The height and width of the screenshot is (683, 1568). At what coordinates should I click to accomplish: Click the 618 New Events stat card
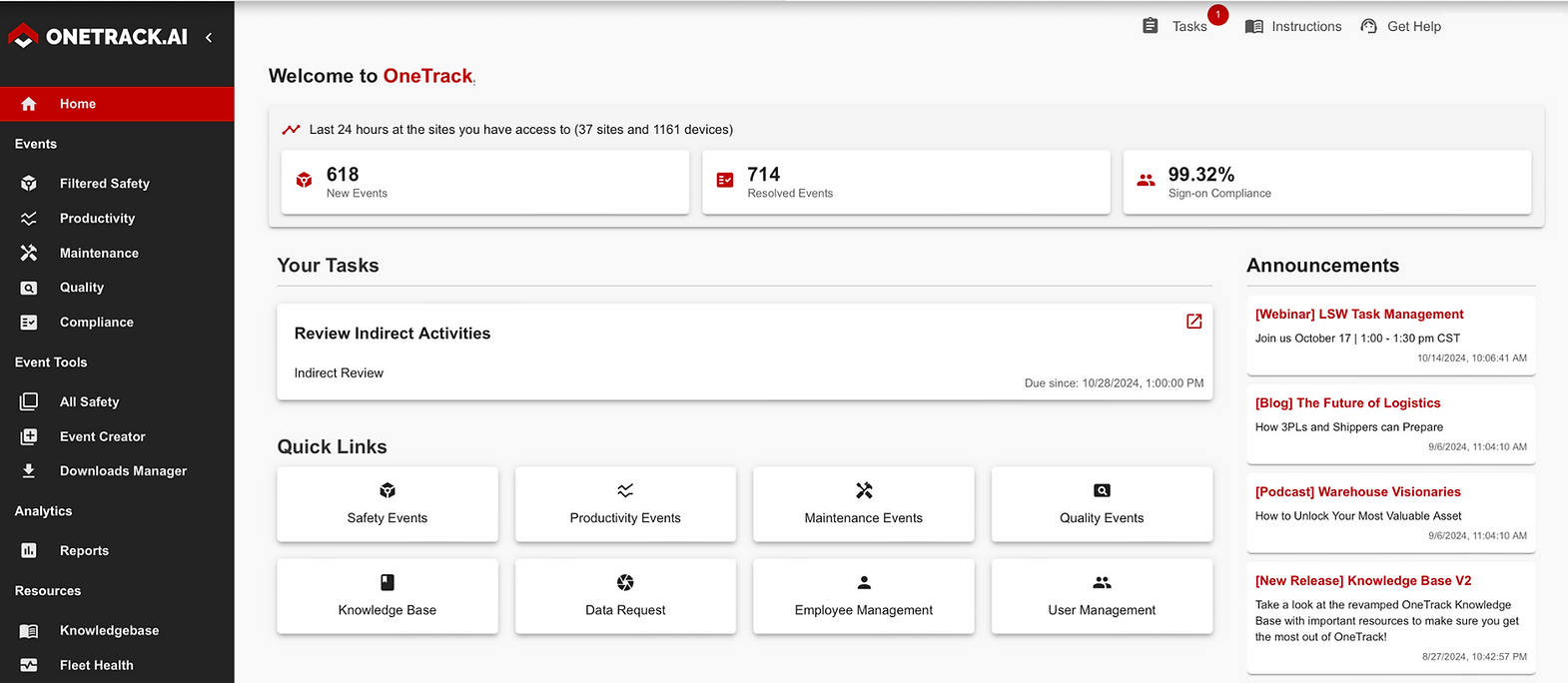click(x=485, y=183)
